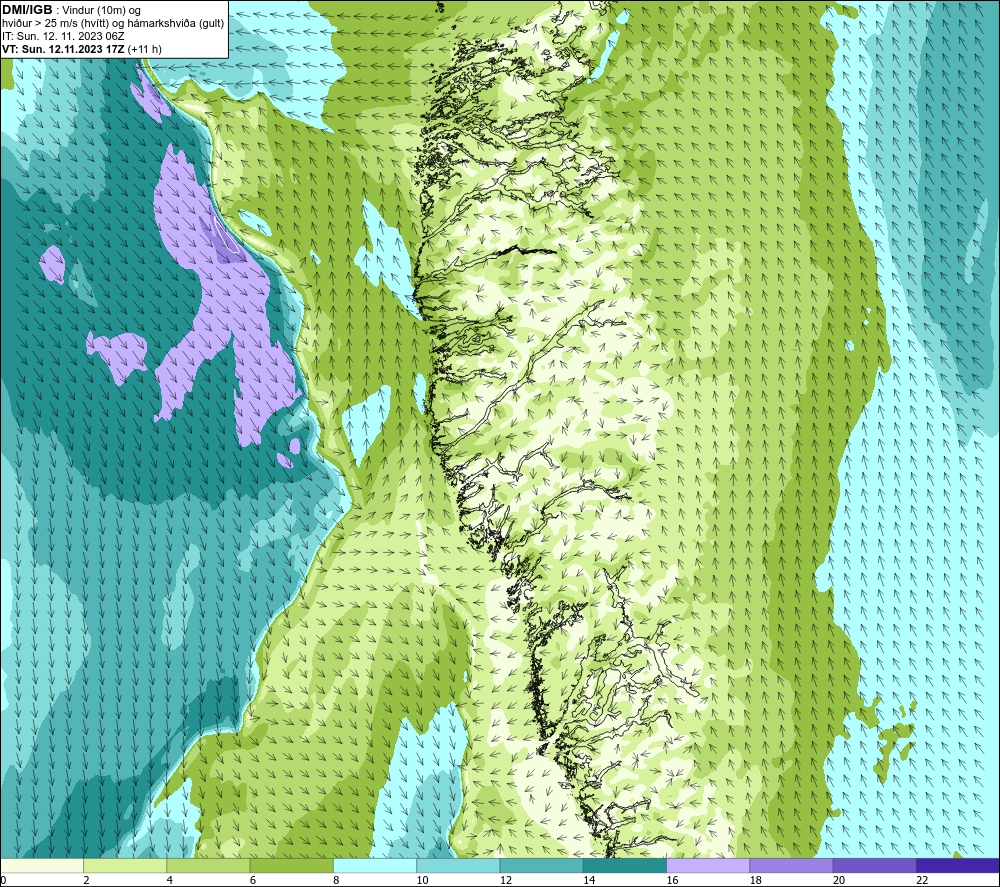Click the 'DMI/IGB' title text

pos(27,10)
